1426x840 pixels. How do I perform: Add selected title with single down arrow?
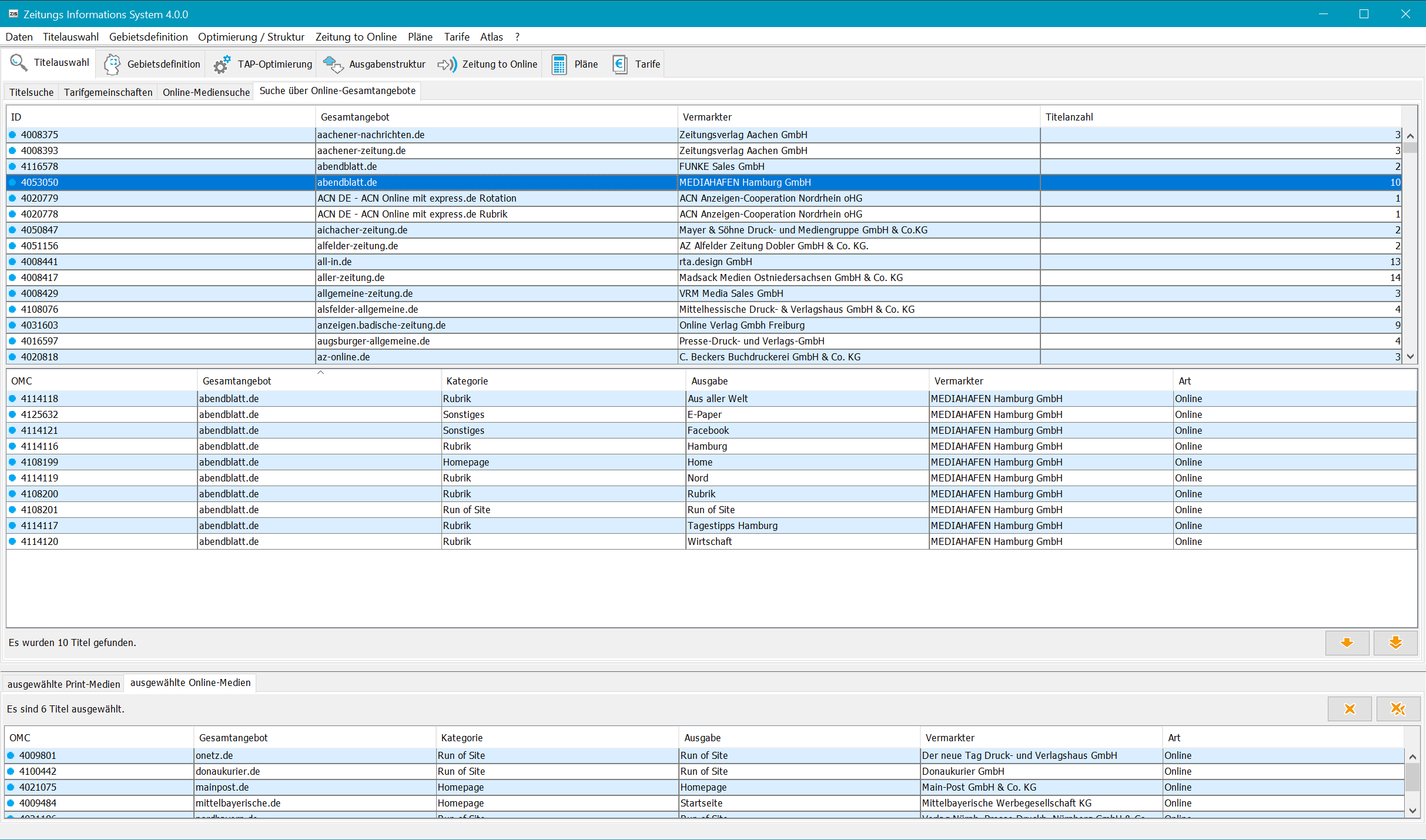click(x=1347, y=642)
